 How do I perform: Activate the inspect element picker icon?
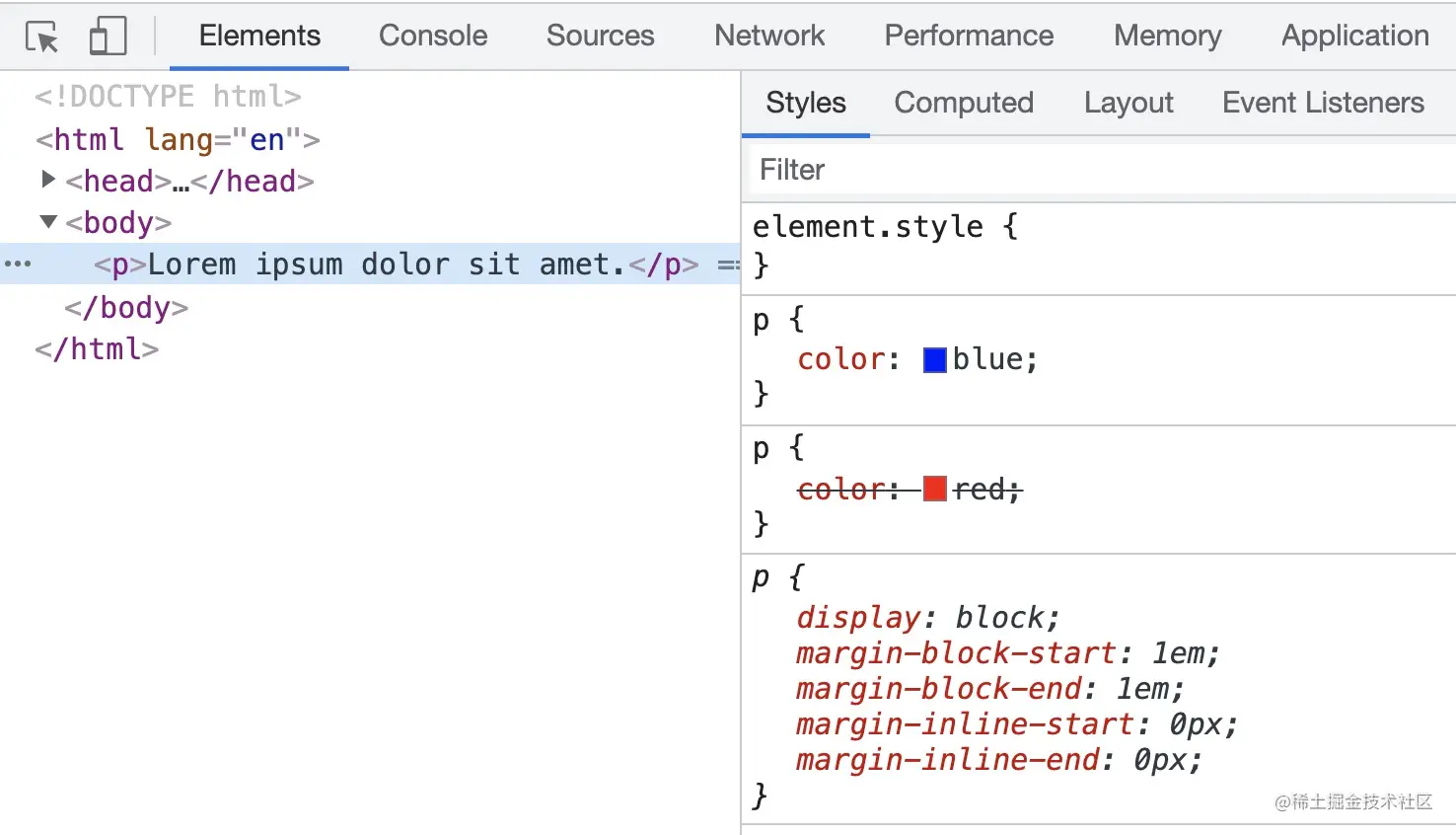point(41,37)
